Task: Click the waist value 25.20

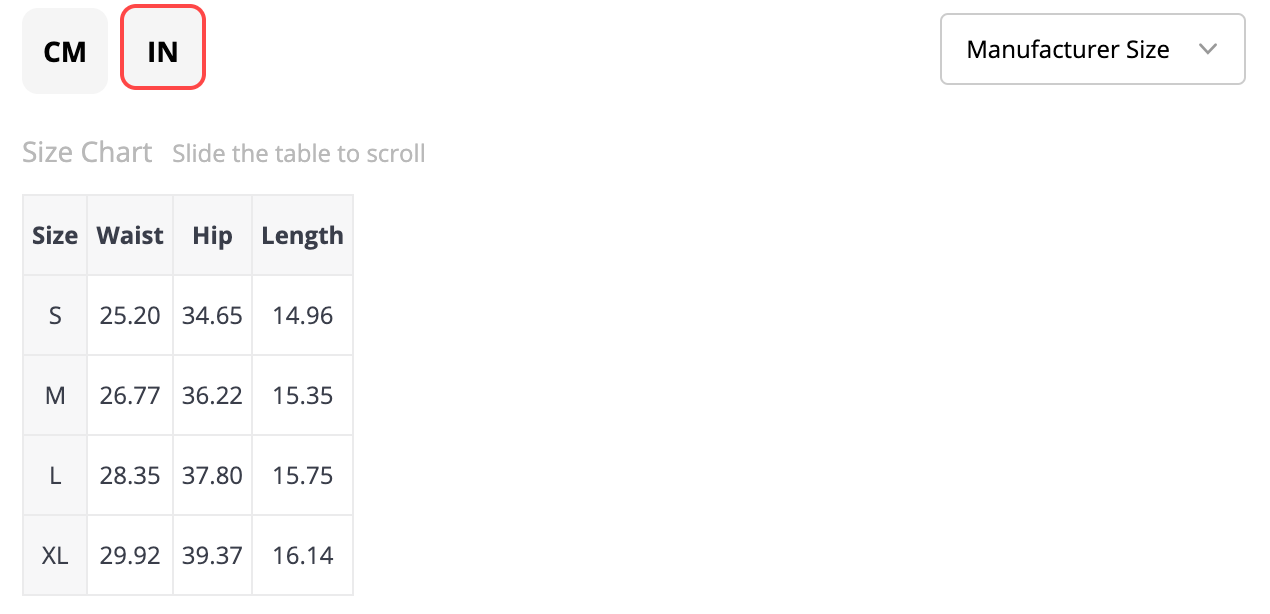Action: click(130, 315)
